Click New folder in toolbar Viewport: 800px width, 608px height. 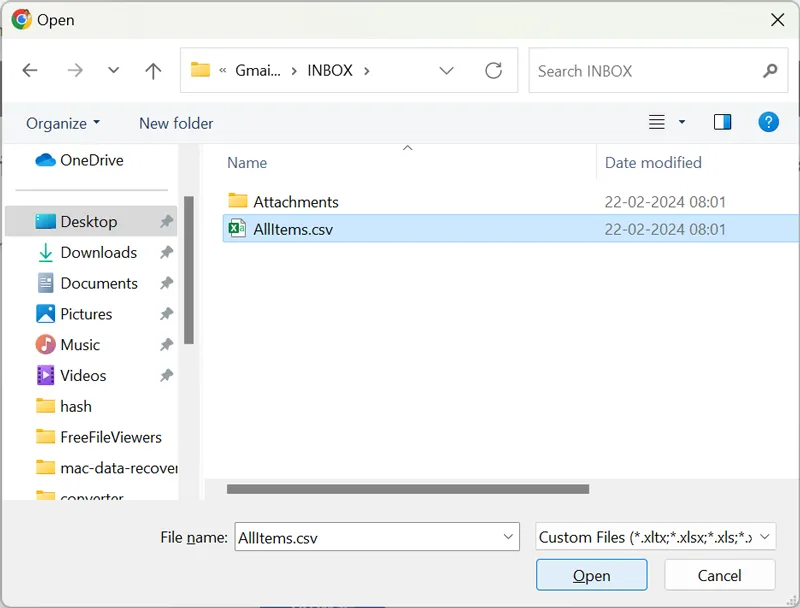tap(176, 123)
